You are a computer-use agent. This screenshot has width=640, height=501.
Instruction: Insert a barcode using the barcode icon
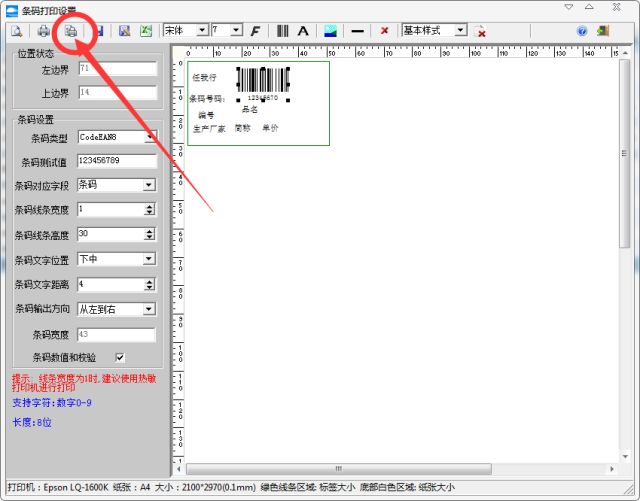click(283, 31)
